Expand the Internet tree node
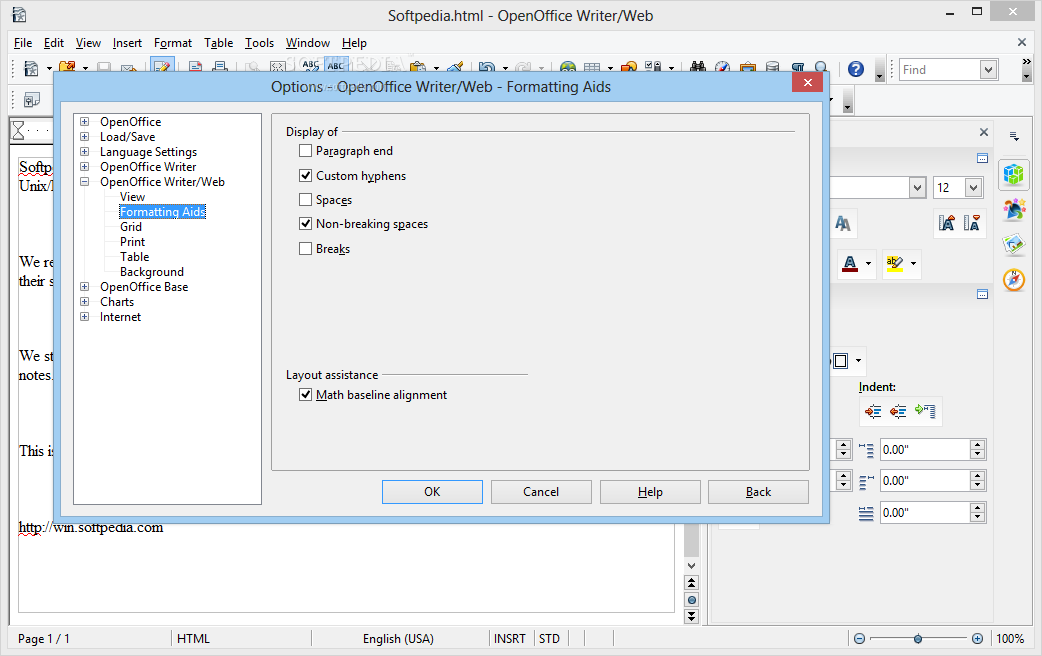The height and width of the screenshot is (656, 1042). click(84, 317)
